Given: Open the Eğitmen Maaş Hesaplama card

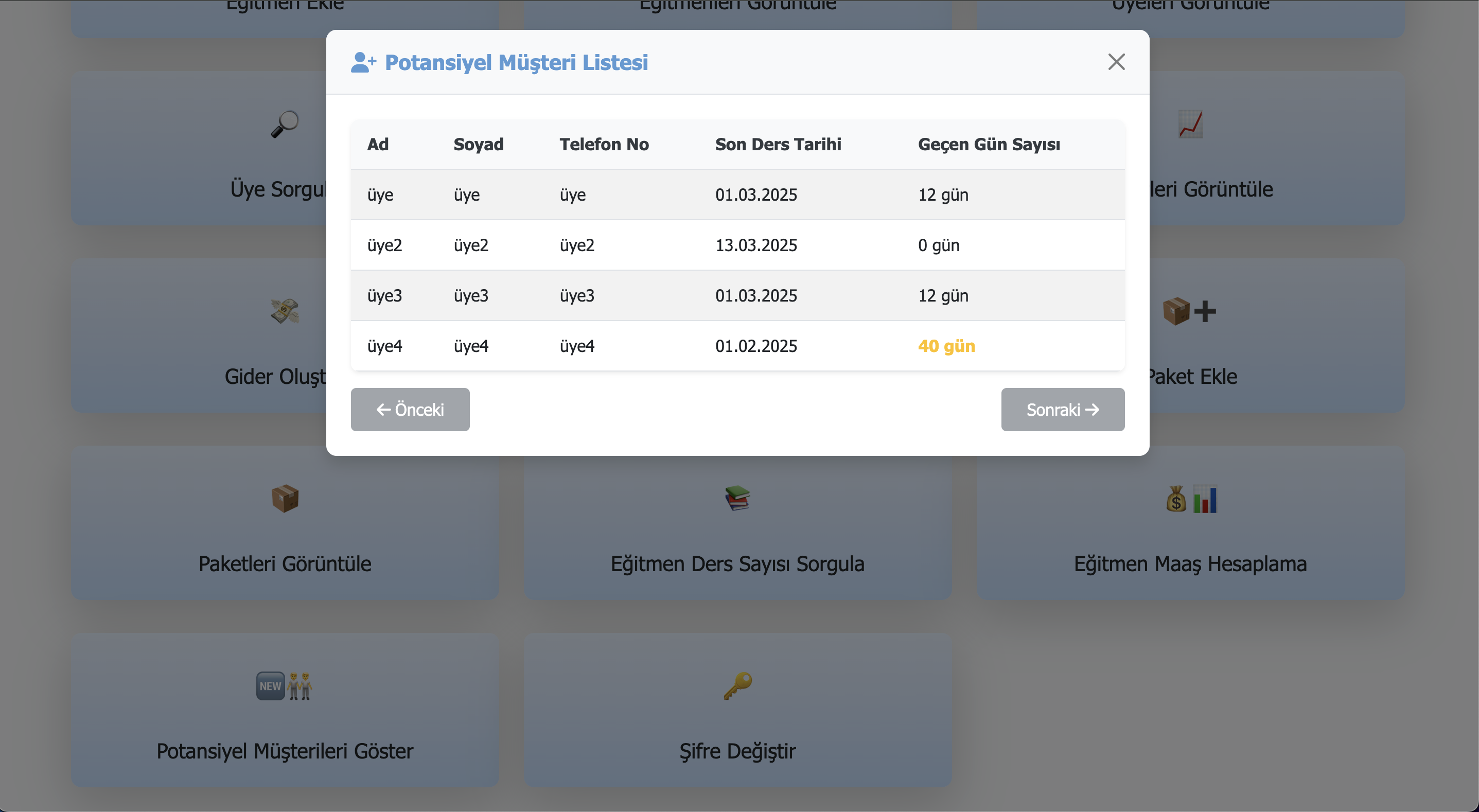Looking at the screenshot, I should [x=1190, y=563].
